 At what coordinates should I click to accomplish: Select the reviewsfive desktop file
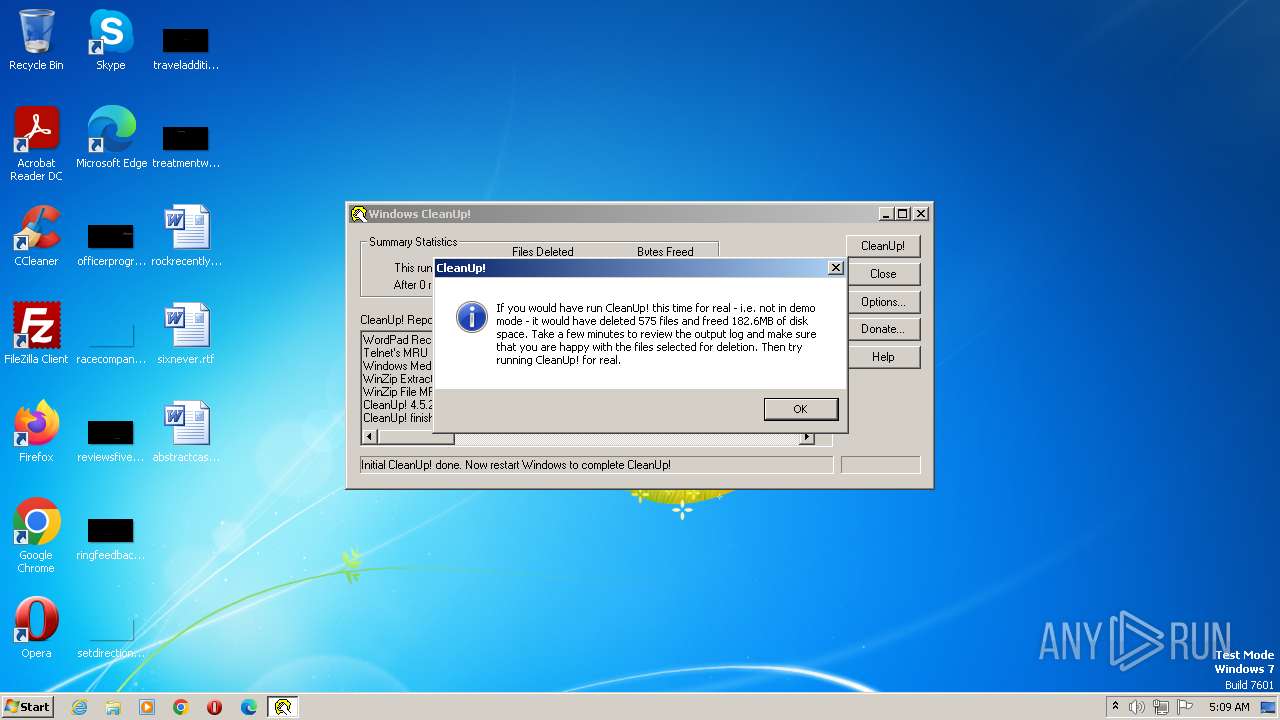coord(111,440)
